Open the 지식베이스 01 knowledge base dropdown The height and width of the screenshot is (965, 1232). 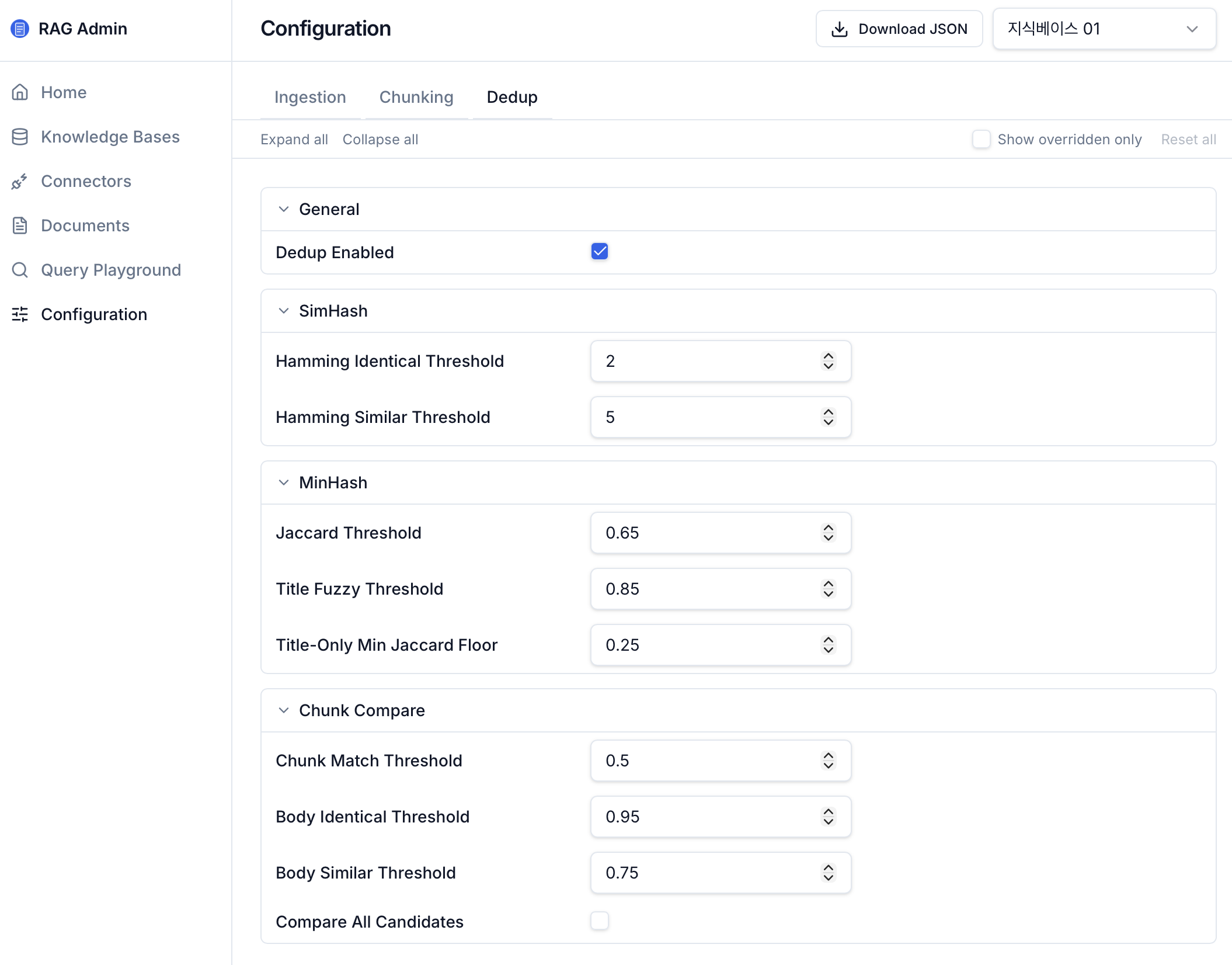click(1104, 29)
